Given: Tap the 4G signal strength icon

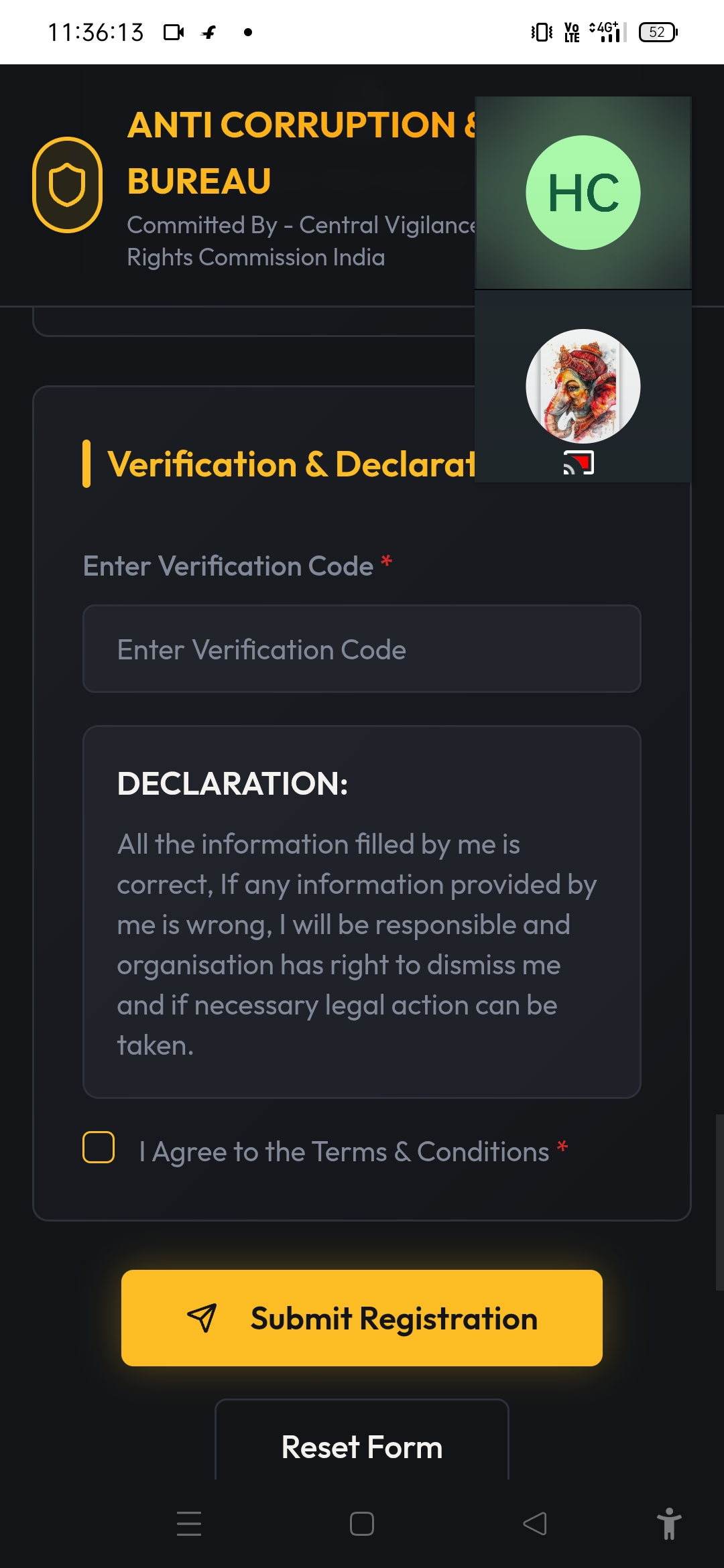Looking at the screenshot, I should 608,32.
